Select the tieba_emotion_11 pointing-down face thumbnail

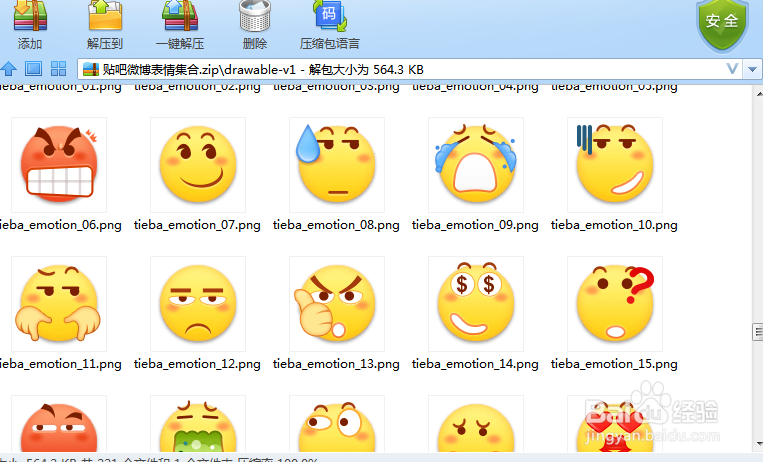click(59, 304)
